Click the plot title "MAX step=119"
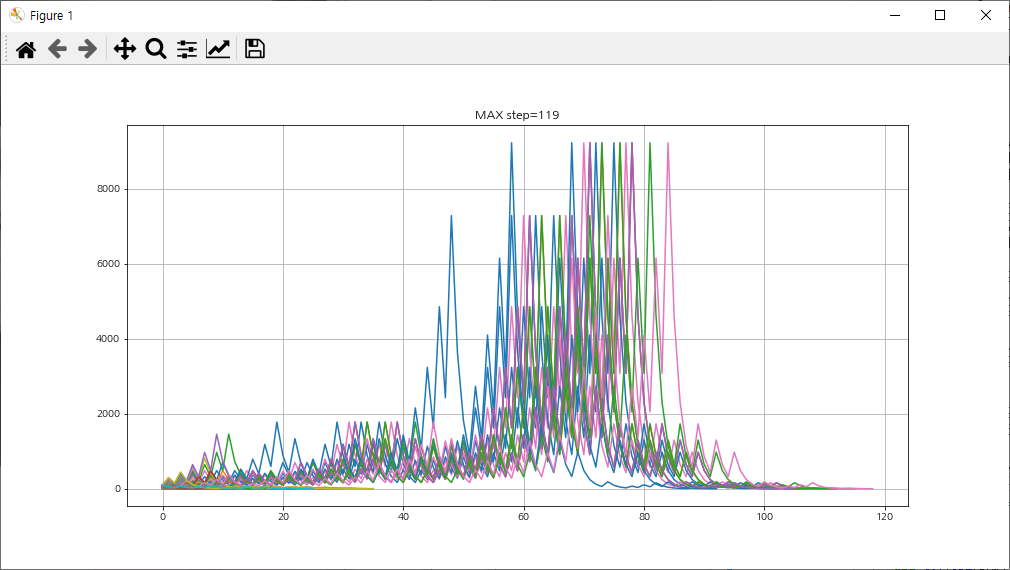1010x570 pixels. point(517,115)
